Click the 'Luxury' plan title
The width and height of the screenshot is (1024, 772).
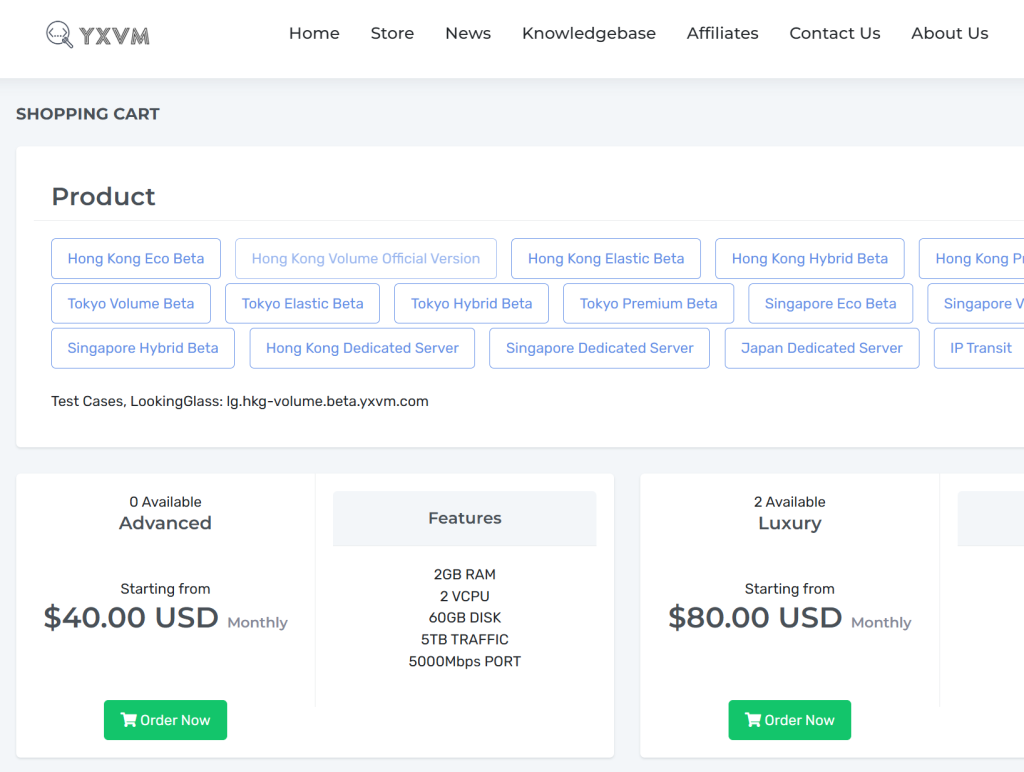pos(790,524)
